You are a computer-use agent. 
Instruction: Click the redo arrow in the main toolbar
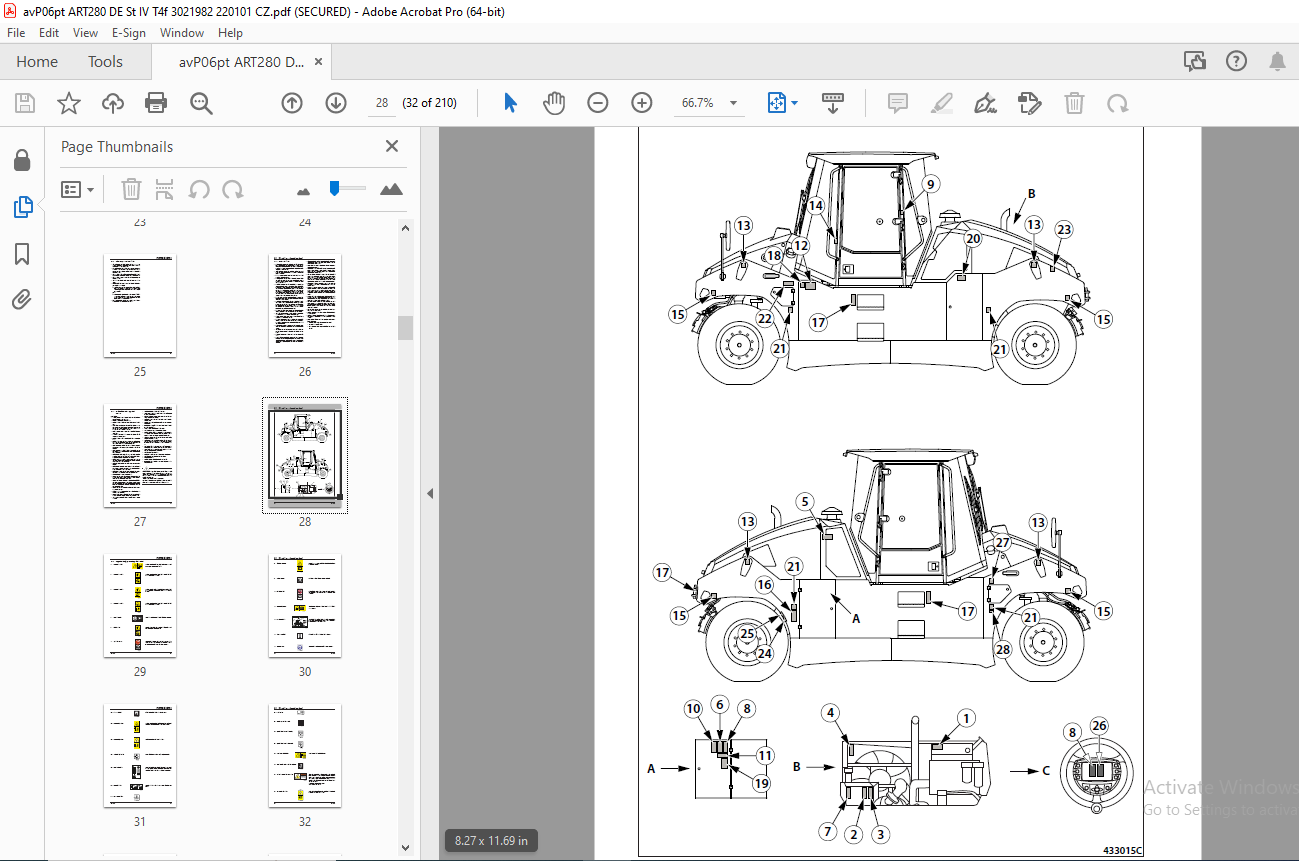(1118, 103)
